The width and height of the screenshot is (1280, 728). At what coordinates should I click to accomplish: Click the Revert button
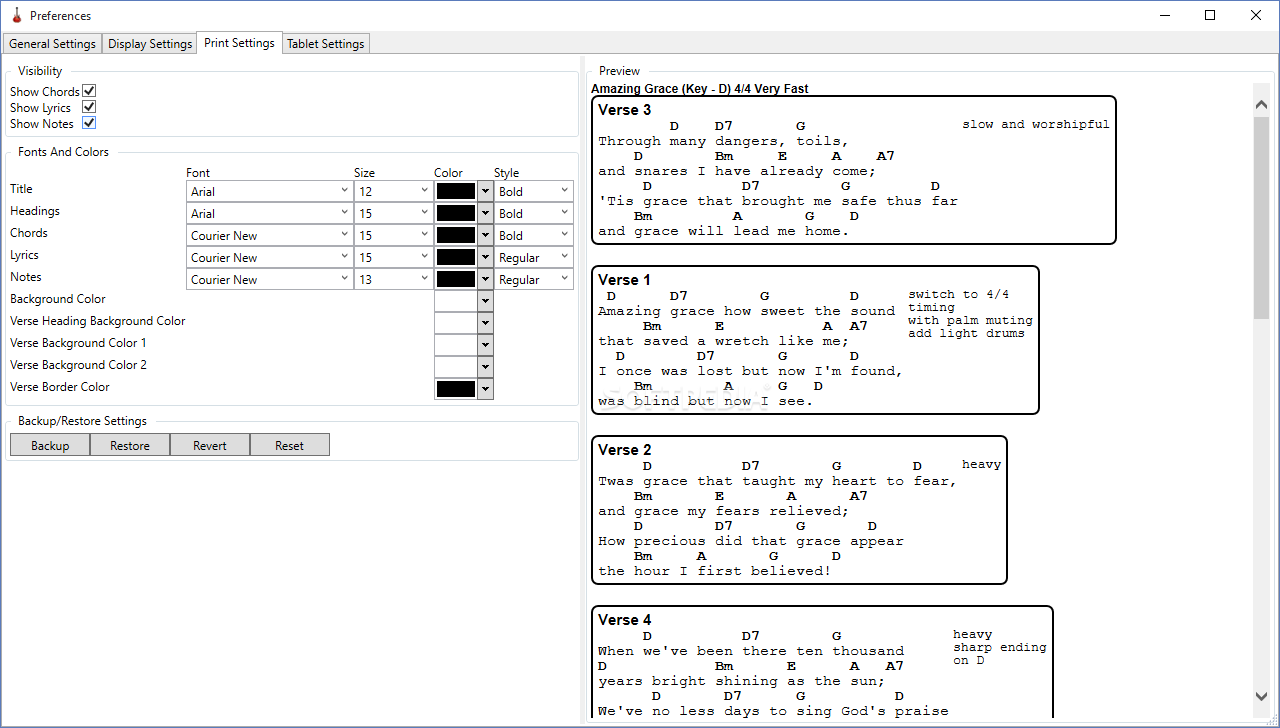[x=210, y=445]
